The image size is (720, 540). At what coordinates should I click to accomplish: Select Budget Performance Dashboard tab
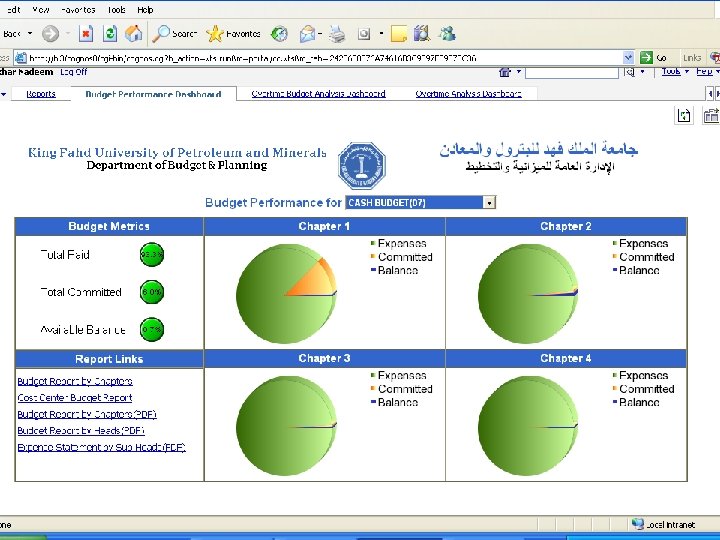click(153, 94)
